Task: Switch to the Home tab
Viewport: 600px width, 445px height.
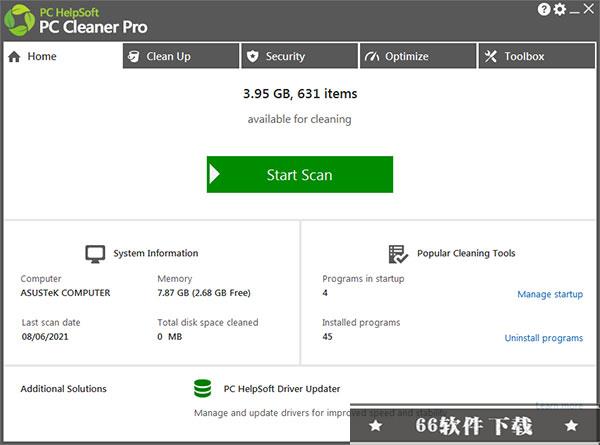Action: (x=63, y=56)
